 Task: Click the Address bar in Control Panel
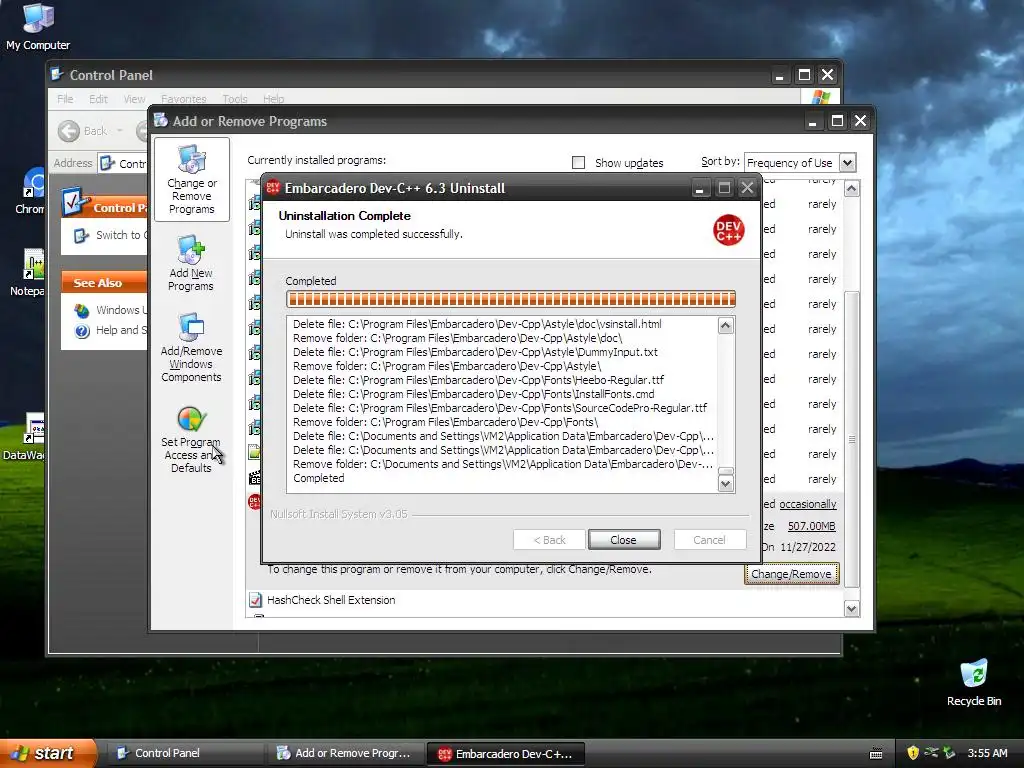122,163
